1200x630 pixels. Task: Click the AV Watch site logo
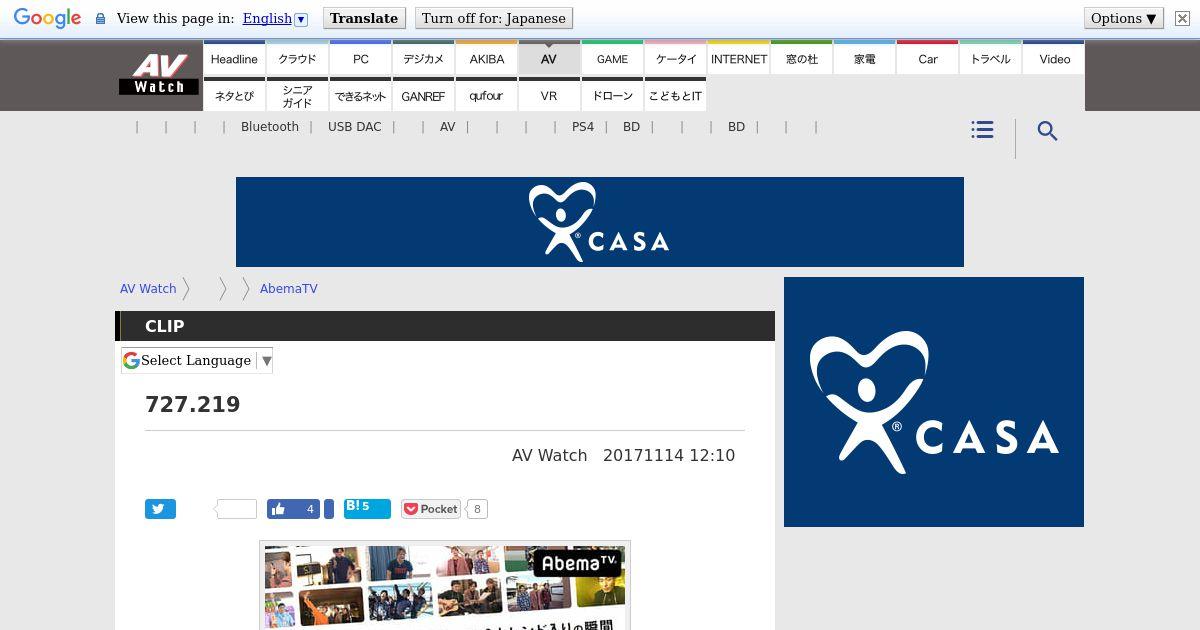click(159, 75)
